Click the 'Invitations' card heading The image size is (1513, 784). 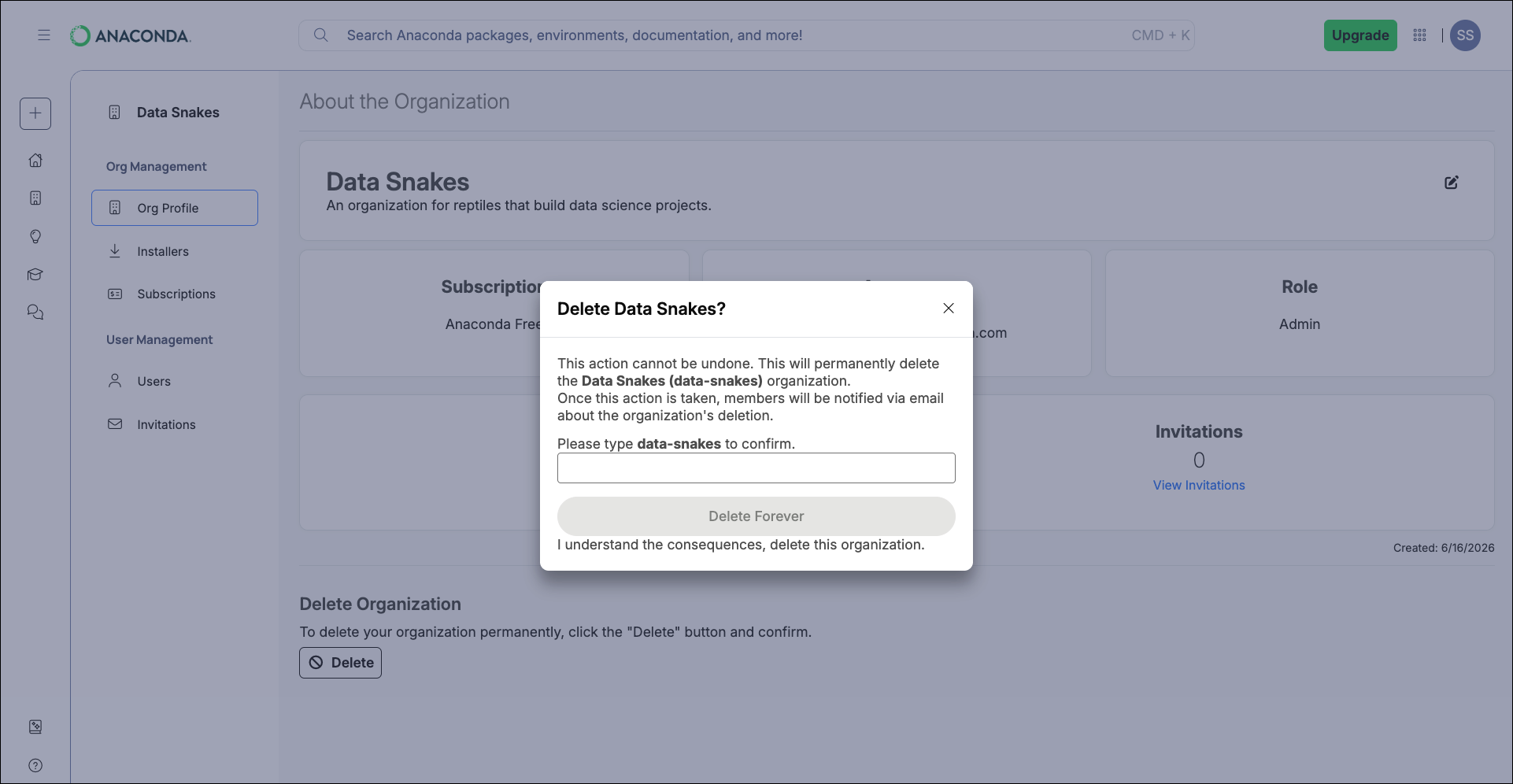(1199, 431)
